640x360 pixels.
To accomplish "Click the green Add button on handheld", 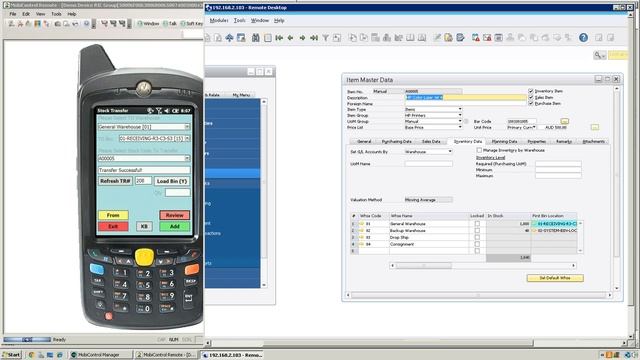I will [175, 227].
